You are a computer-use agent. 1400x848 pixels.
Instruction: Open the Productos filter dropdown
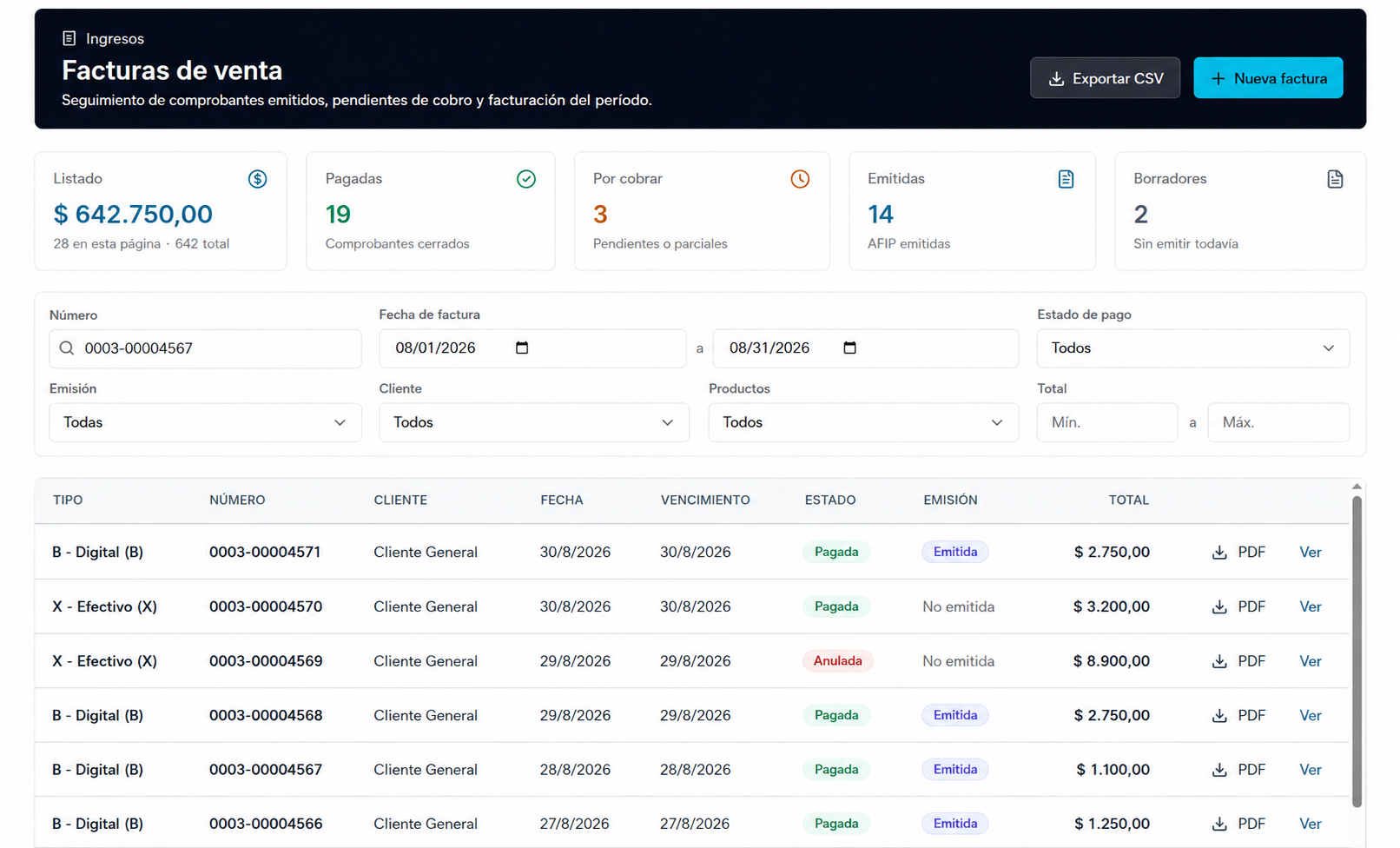coord(863,422)
